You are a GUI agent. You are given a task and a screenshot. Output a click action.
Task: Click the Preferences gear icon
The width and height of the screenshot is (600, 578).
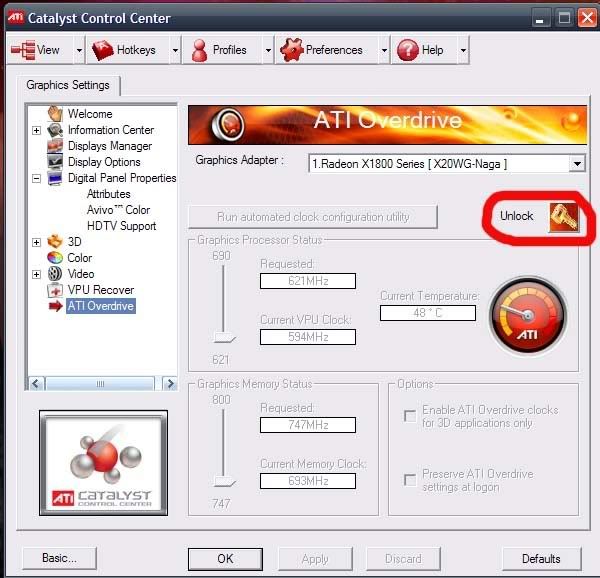(x=292, y=50)
